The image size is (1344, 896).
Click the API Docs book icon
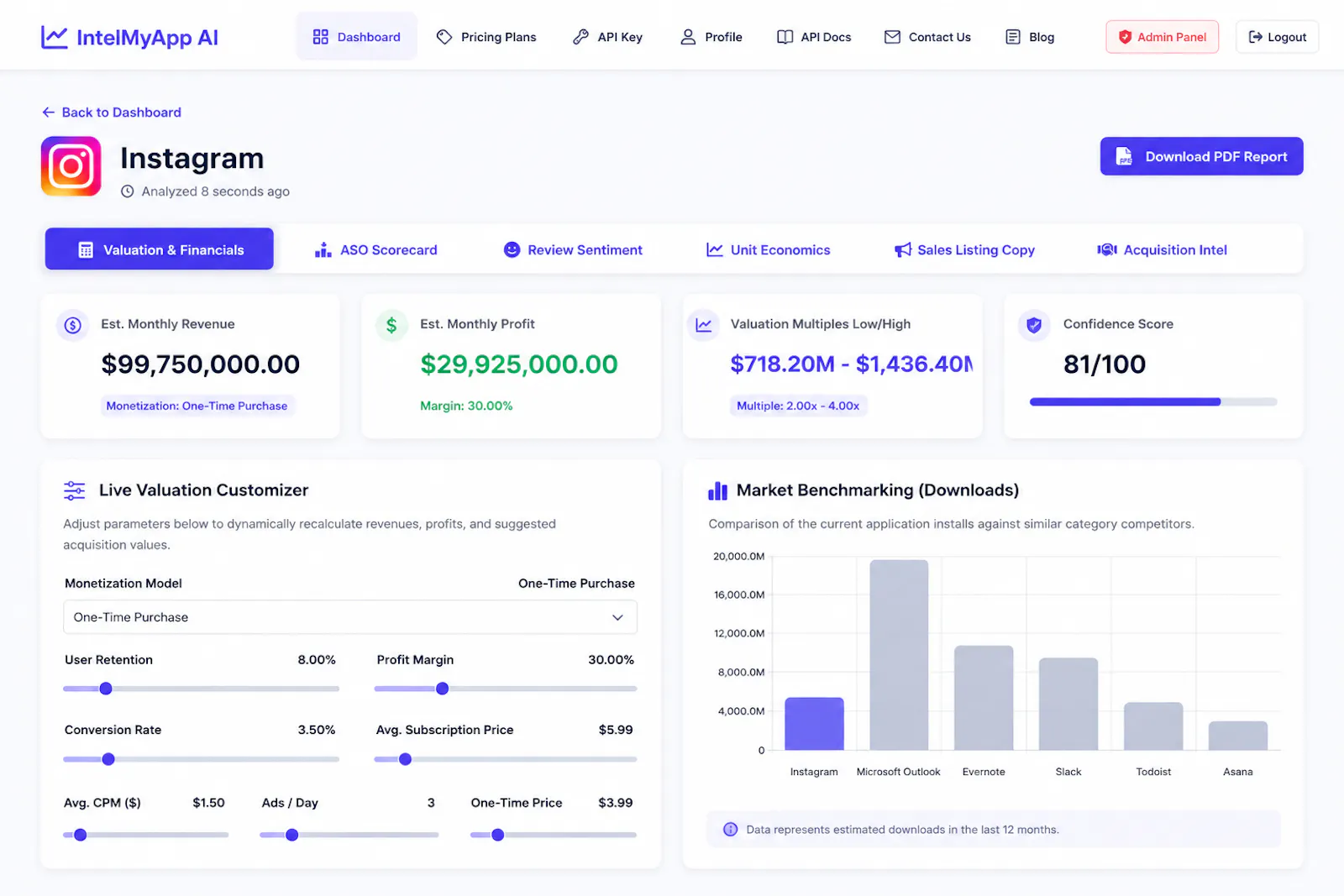(x=785, y=37)
